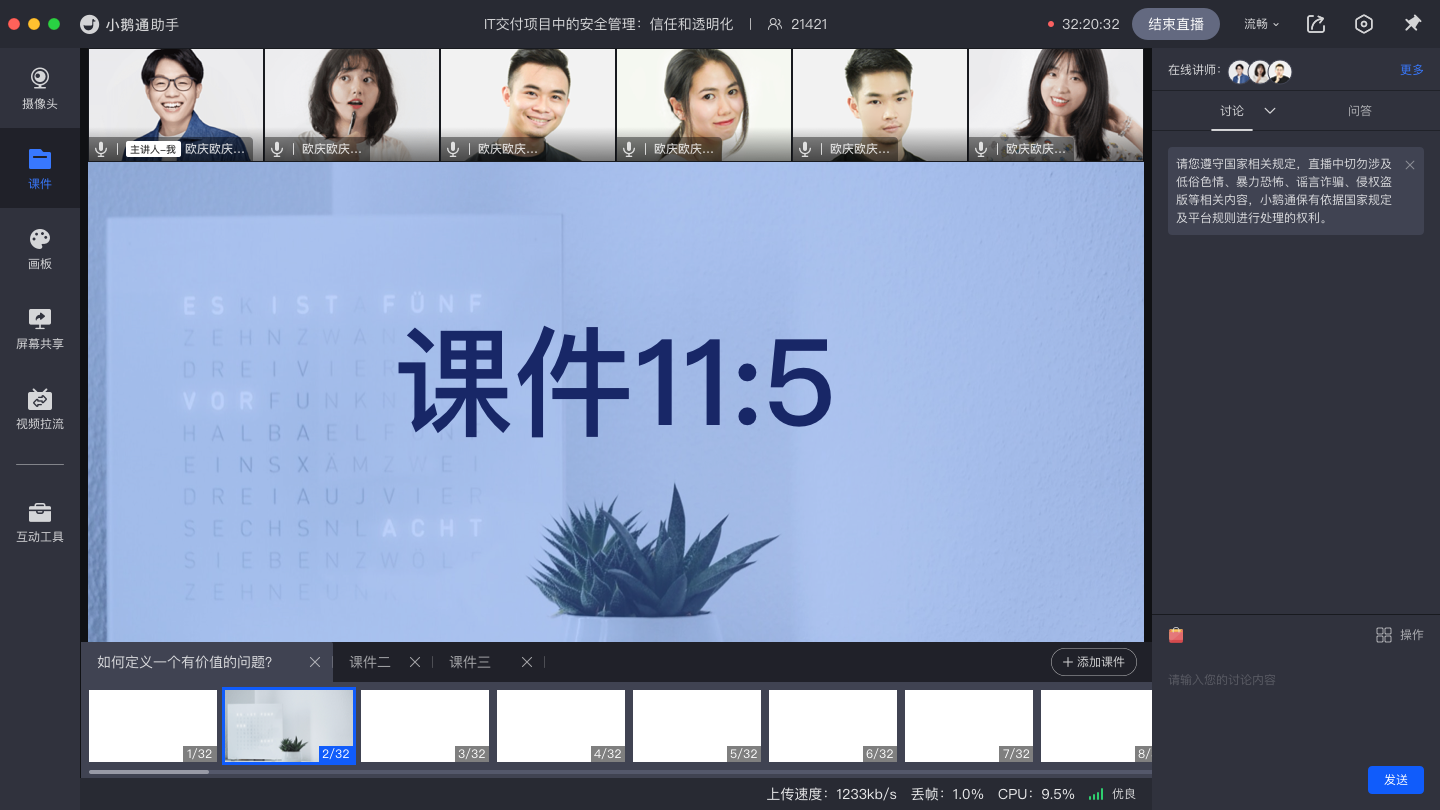
Task: Open the 互动工具 interactive toolbox
Action: click(x=40, y=522)
